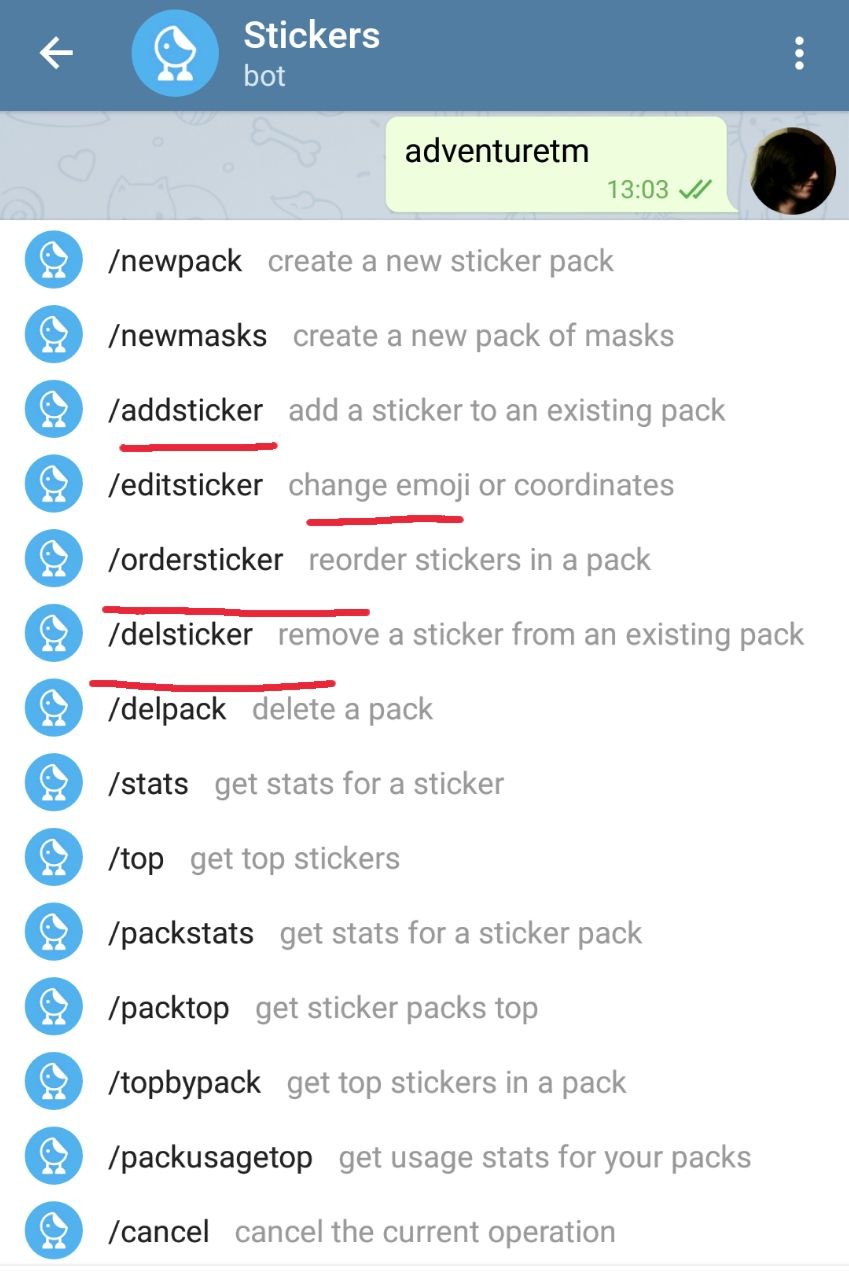This screenshot has width=849, height=1280.
Task: Pick the /packstats command
Action: [x=424, y=933]
